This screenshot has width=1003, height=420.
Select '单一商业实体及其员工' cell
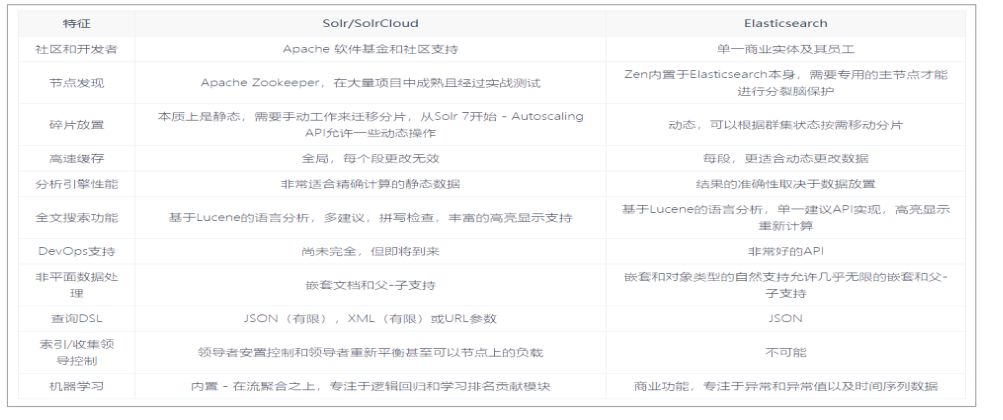786,49
